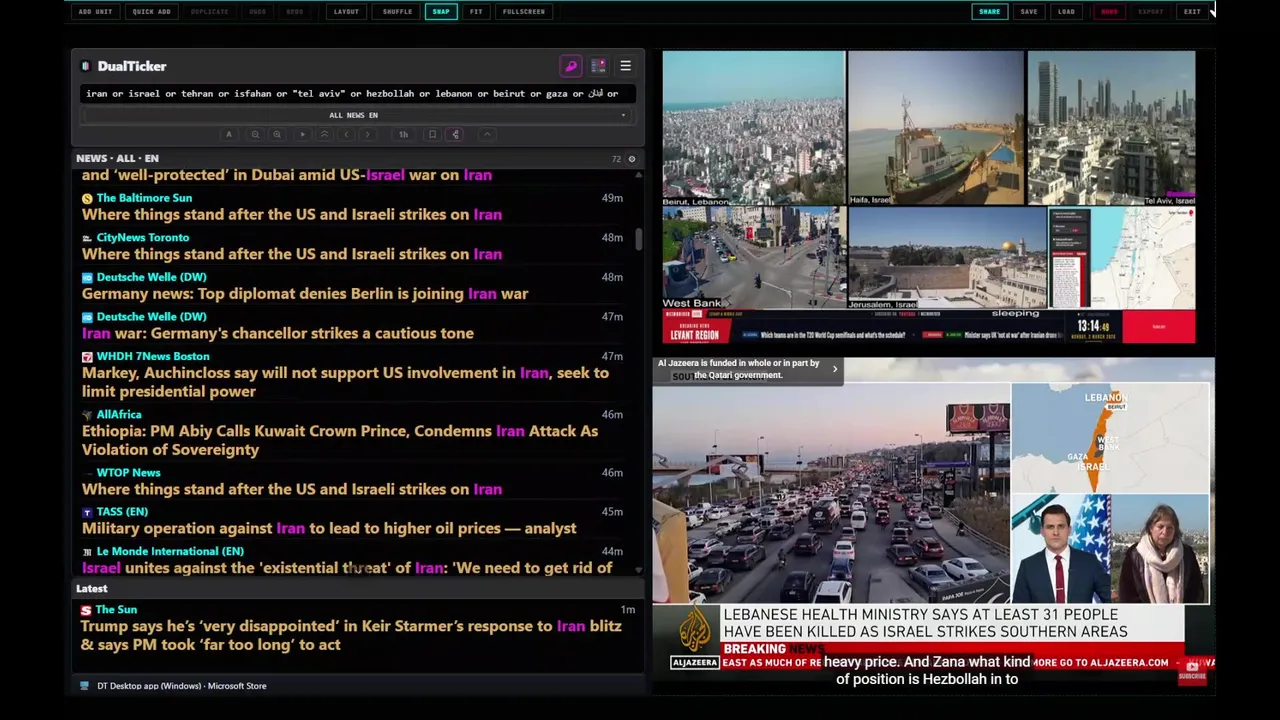Click the previous arrow icon
The height and width of the screenshot is (720, 1280).
click(x=346, y=134)
